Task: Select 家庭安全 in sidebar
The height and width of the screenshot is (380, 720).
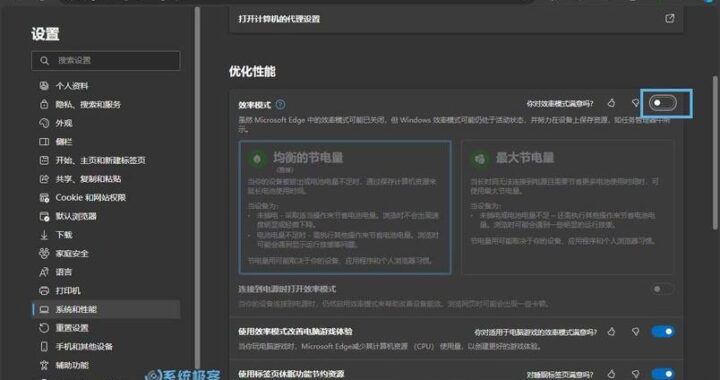Action: click(106, 253)
